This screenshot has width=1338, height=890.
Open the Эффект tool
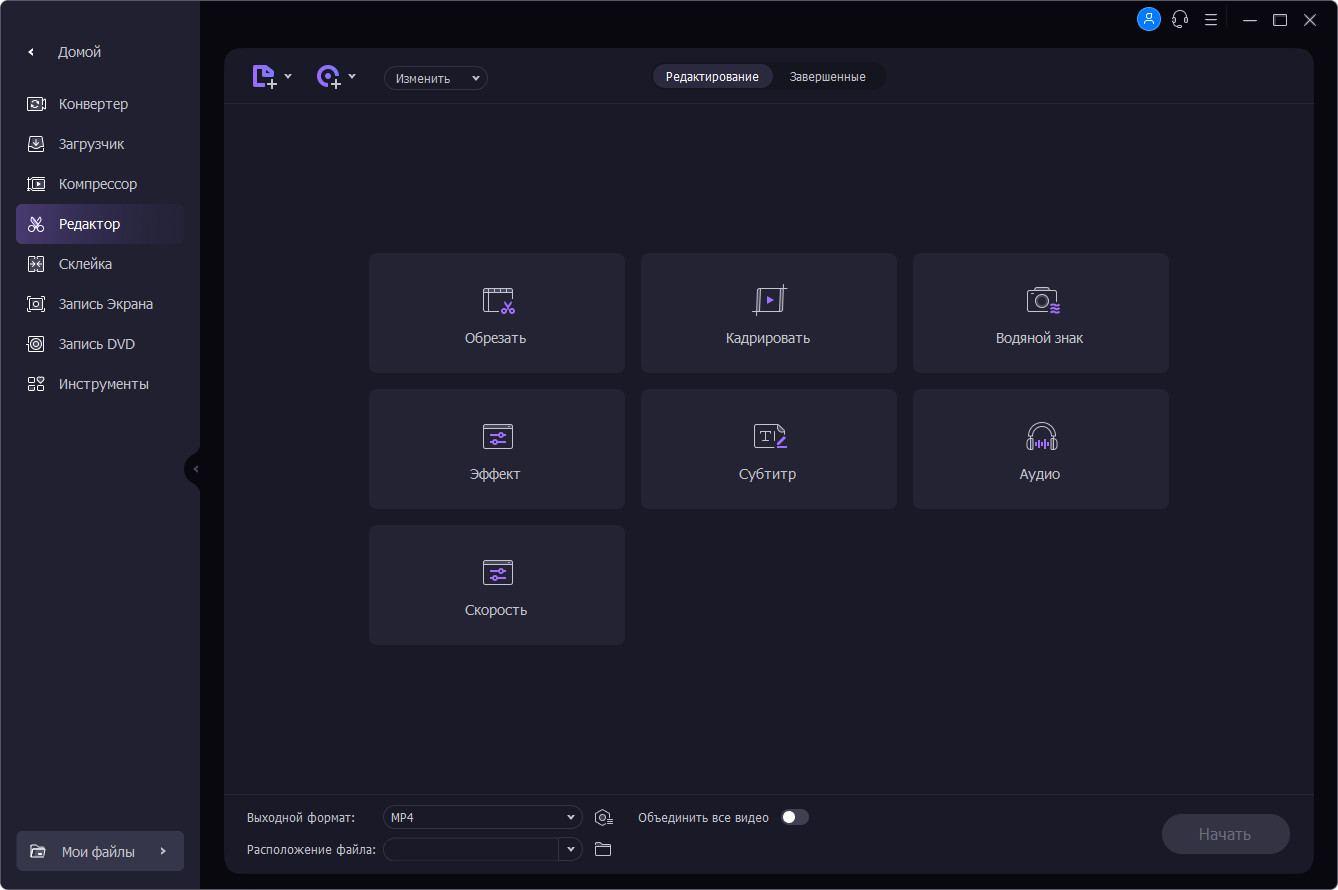pyautogui.click(x=497, y=449)
